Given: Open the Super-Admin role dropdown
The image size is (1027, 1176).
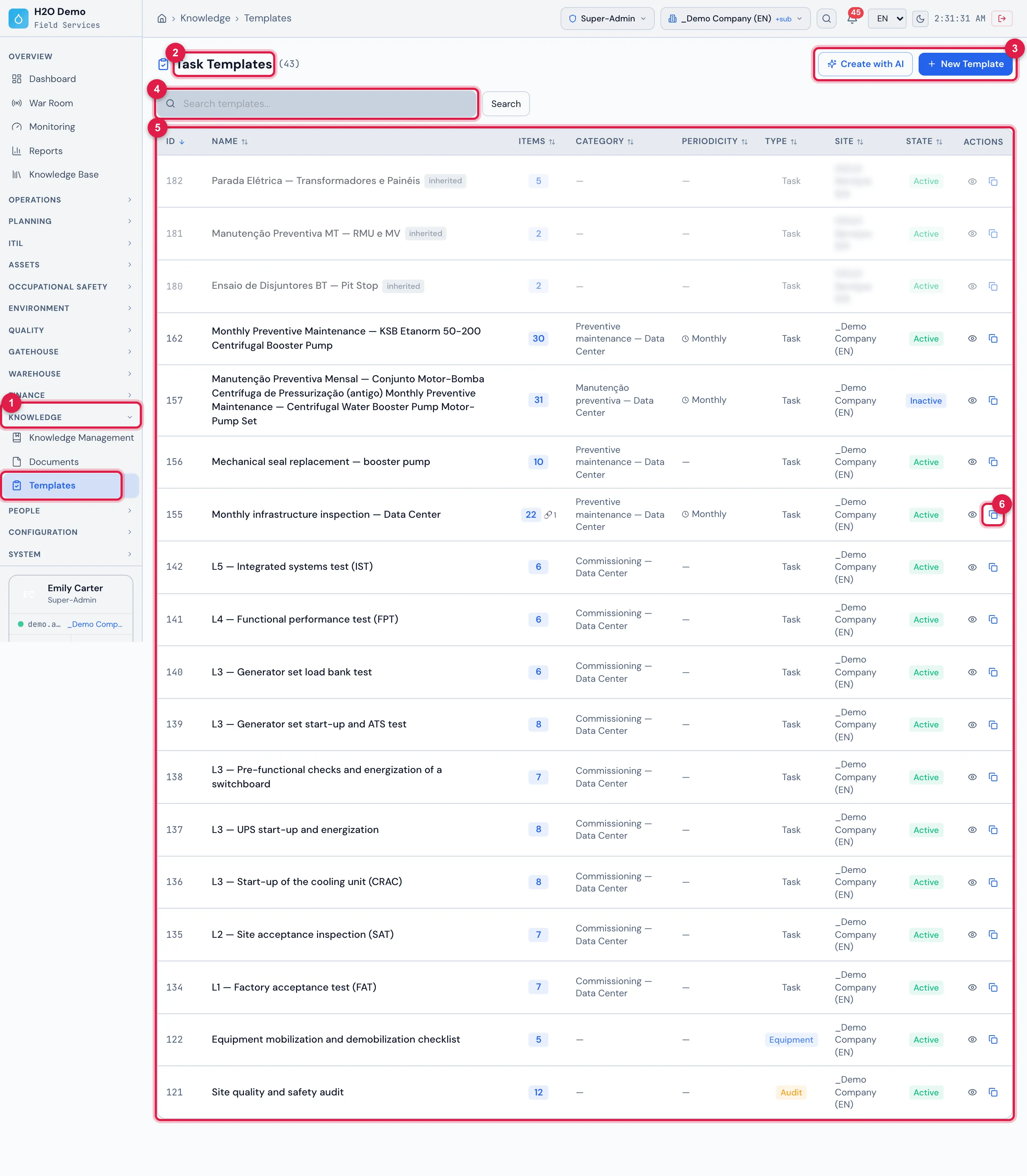Looking at the screenshot, I should tap(607, 18).
